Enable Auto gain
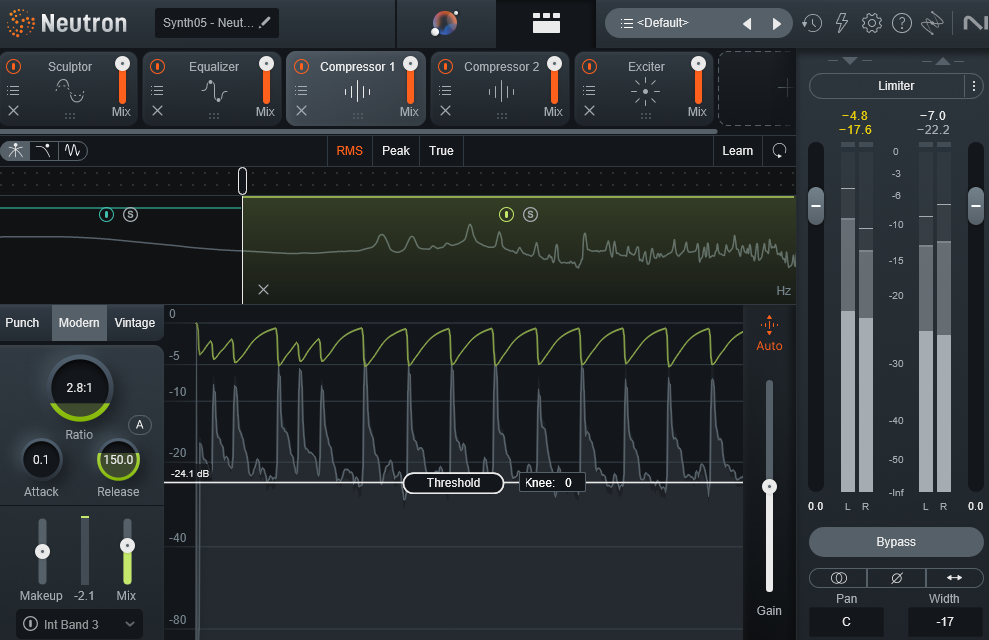The width and height of the screenshot is (989, 640). click(770, 334)
